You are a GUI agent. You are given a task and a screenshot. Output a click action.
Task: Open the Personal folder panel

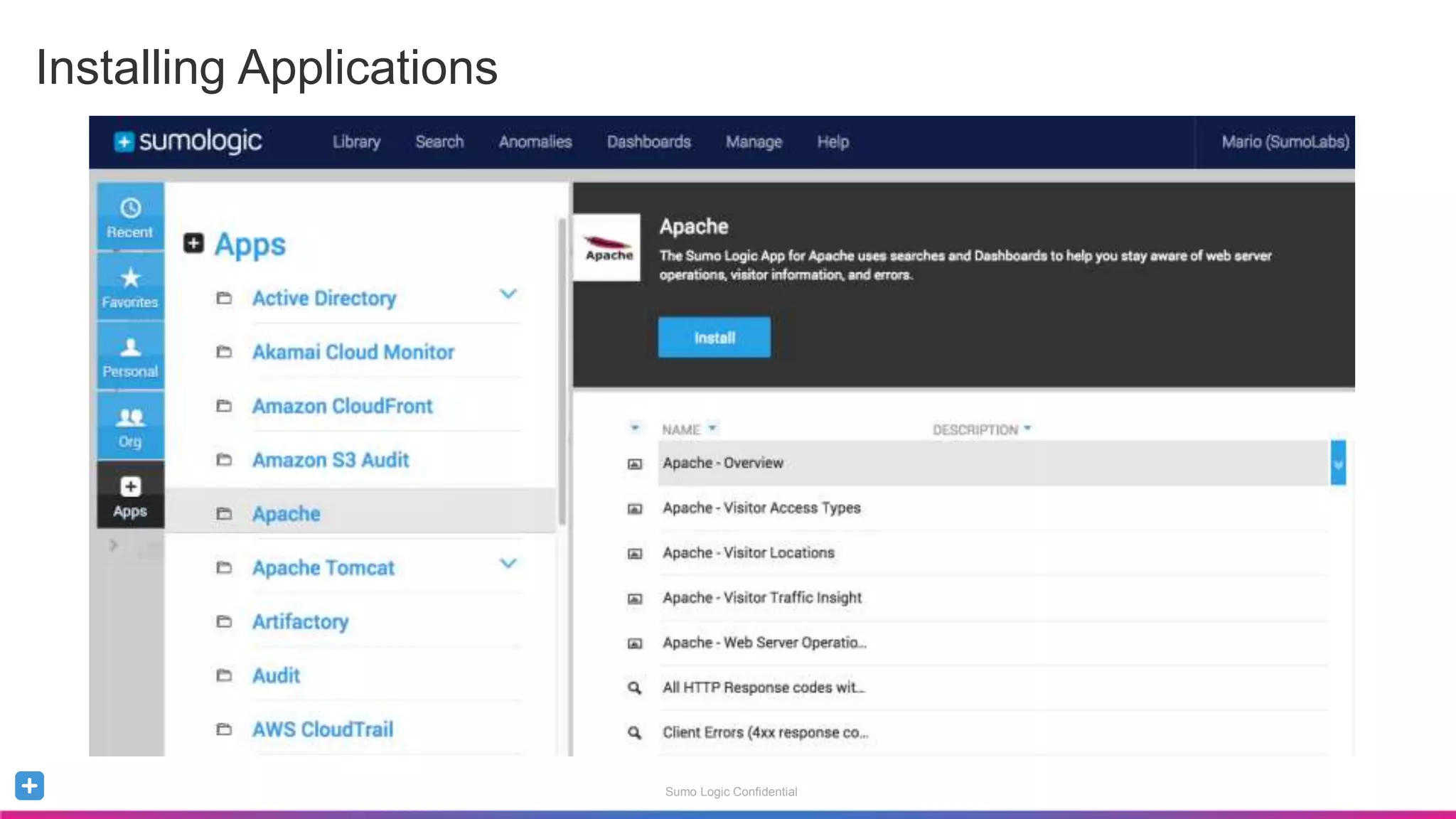tap(130, 356)
